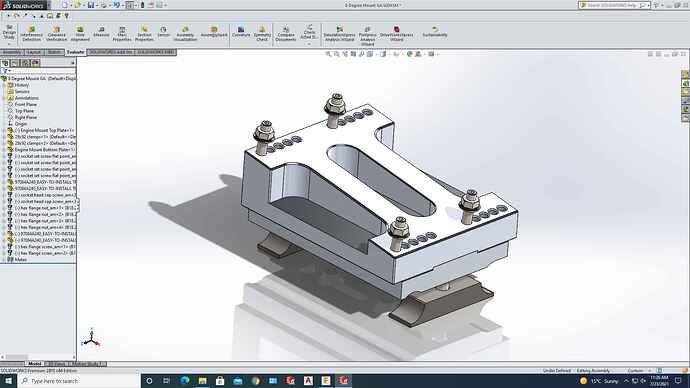Viewport: 690px width, 388px height.
Task: Click the Sensor tool
Action: pos(163,32)
